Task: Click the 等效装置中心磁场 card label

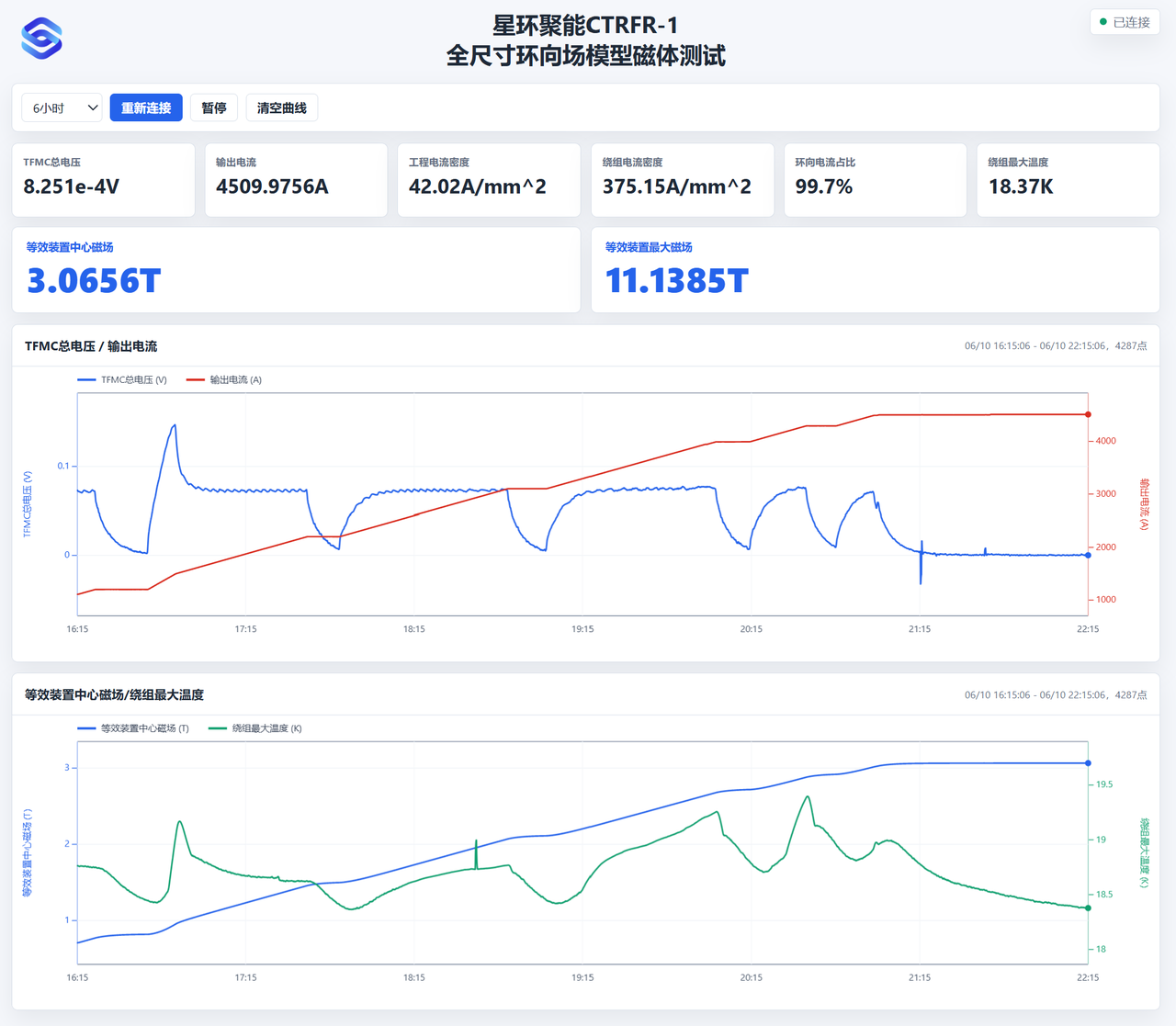Action: [70, 247]
